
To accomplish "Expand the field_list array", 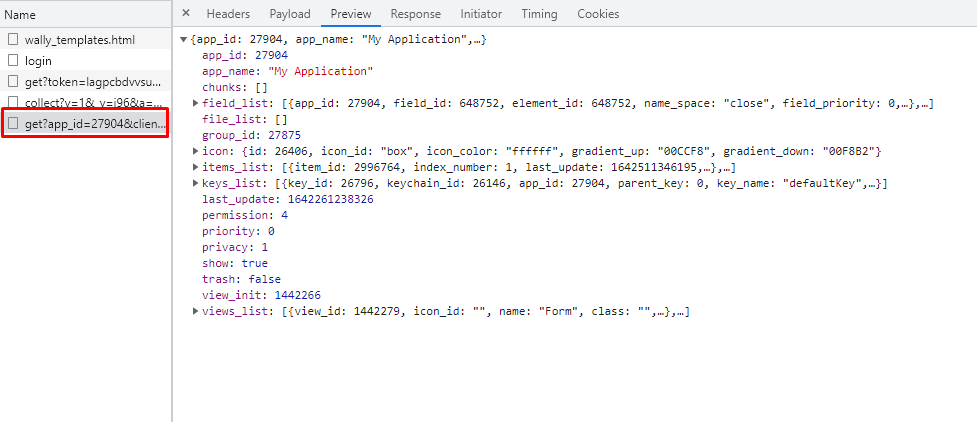I will (195, 103).
